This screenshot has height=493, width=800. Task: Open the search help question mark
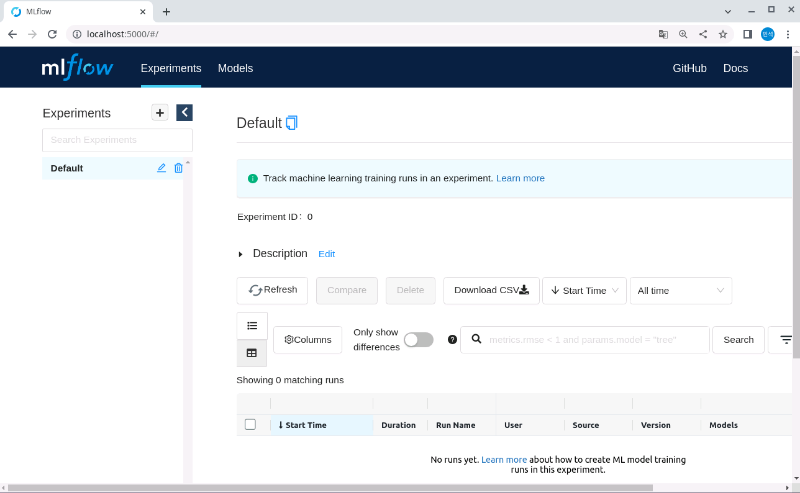452,340
